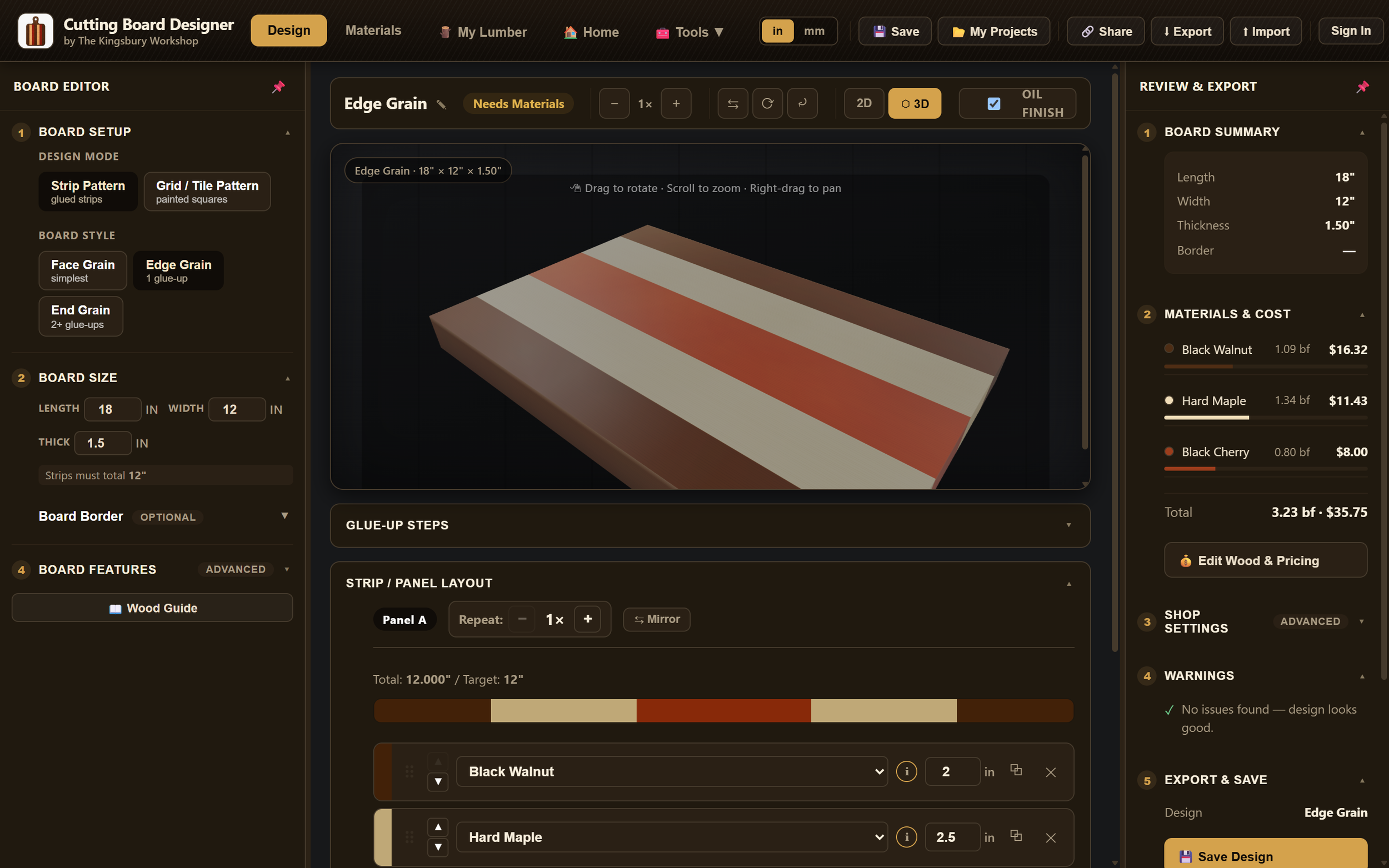Viewport: 1389px width, 868px height.
Task: Open the Tools dropdown menu
Action: point(689,32)
